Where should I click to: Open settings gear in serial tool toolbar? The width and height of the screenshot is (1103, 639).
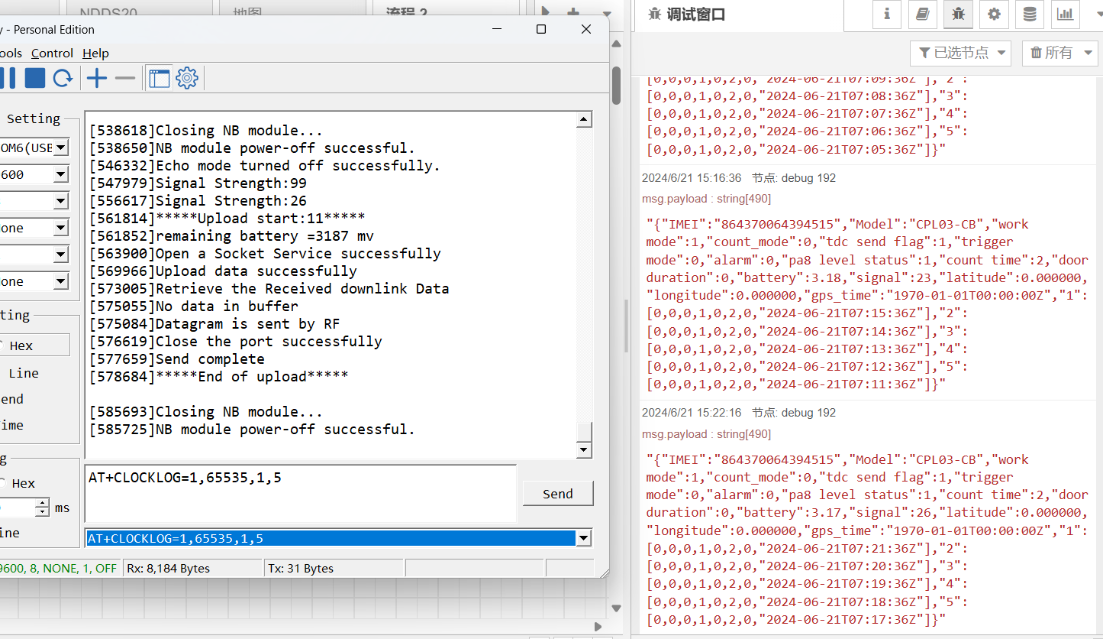[x=187, y=78]
